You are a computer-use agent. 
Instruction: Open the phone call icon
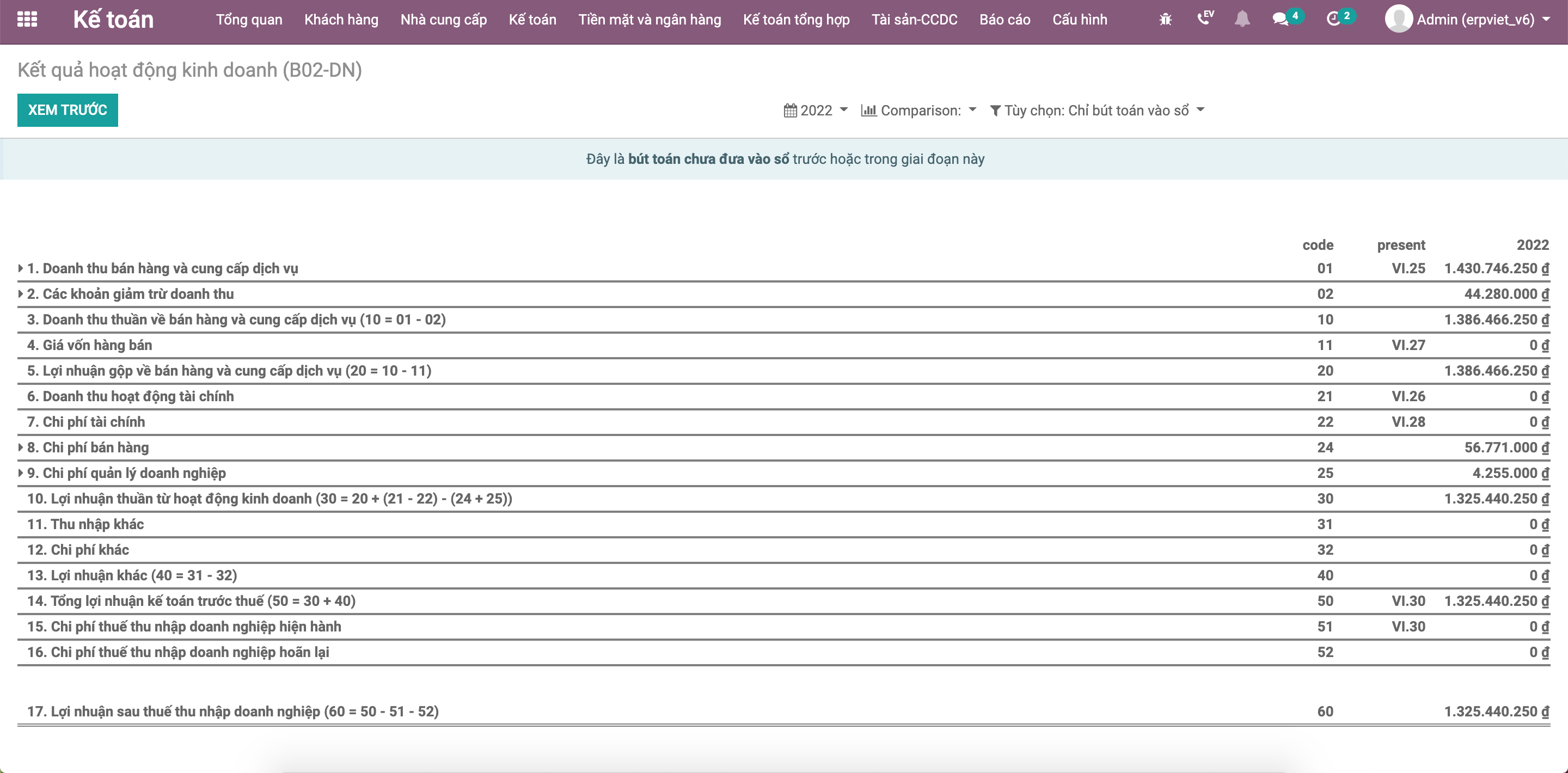(1204, 19)
